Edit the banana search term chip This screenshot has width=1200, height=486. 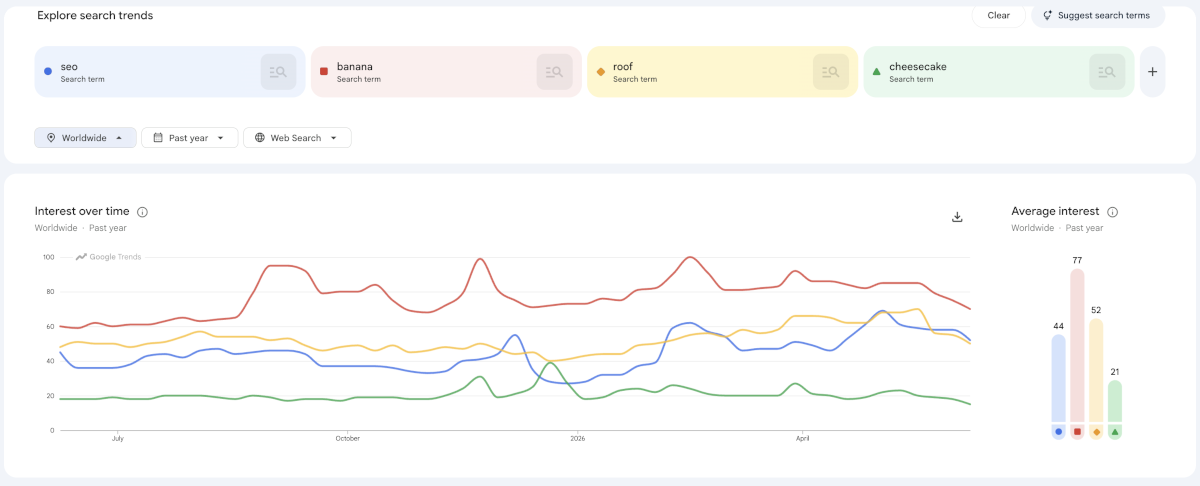click(447, 72)
